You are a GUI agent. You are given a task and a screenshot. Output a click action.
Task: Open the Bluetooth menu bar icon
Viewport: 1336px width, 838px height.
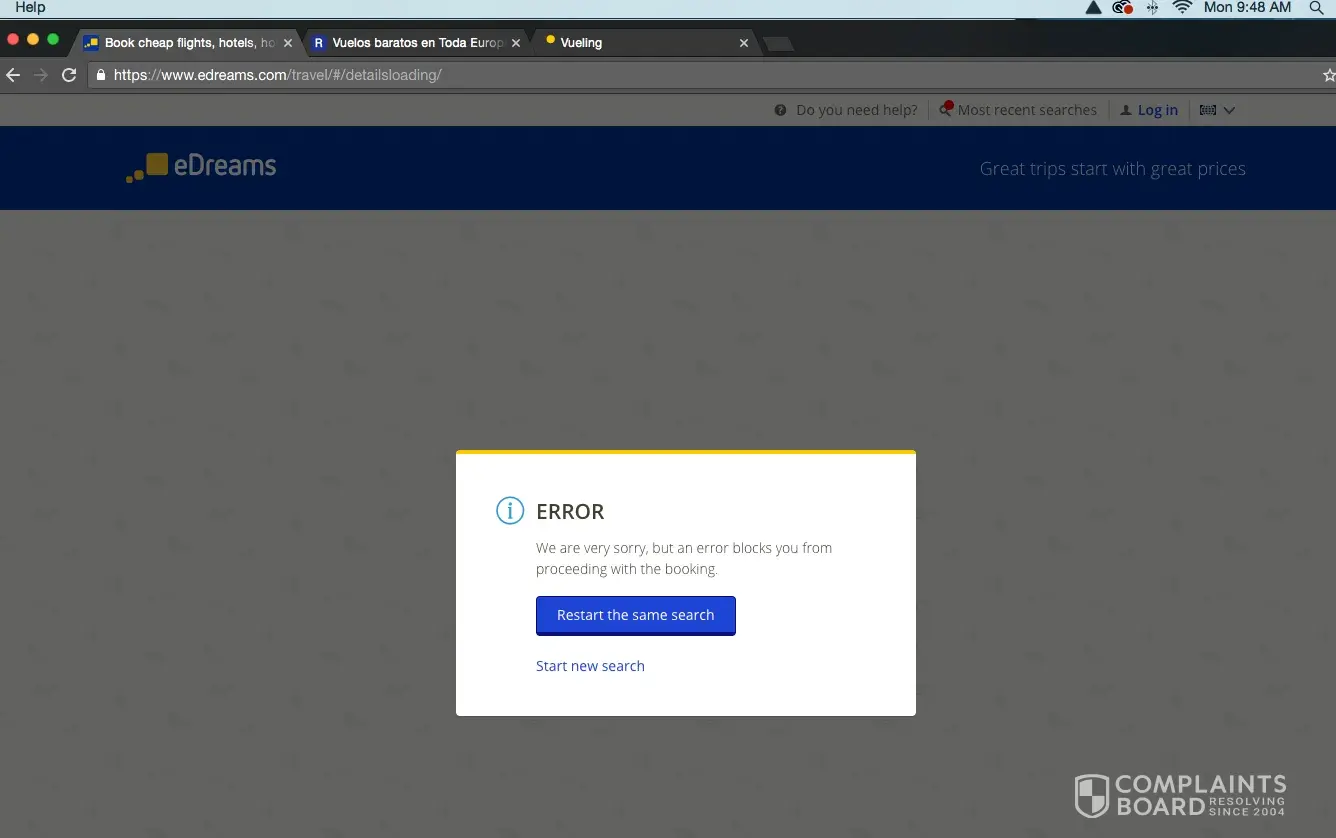coord(1152,8)
